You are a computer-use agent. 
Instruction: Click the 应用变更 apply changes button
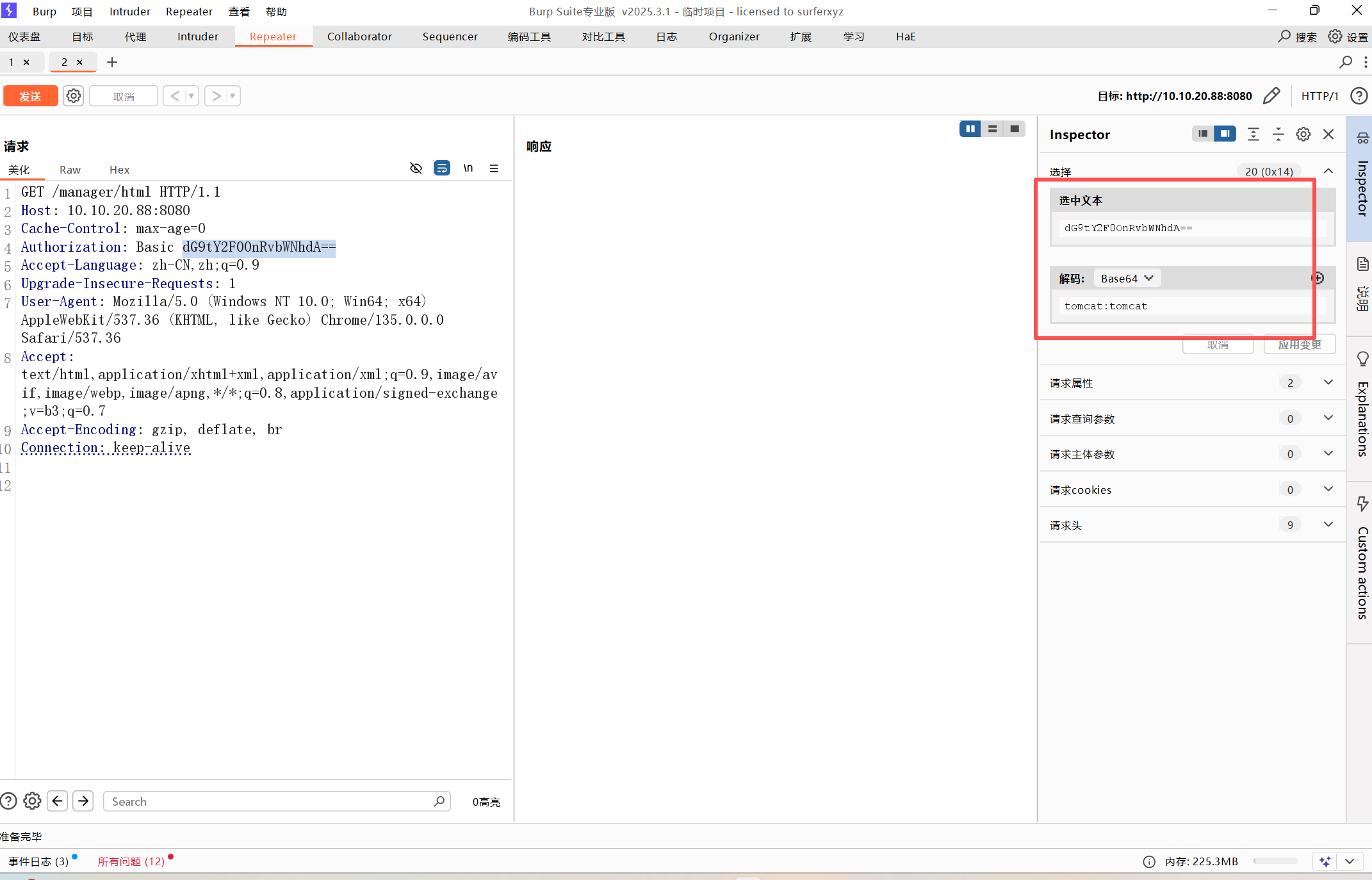coord(1299,345)
